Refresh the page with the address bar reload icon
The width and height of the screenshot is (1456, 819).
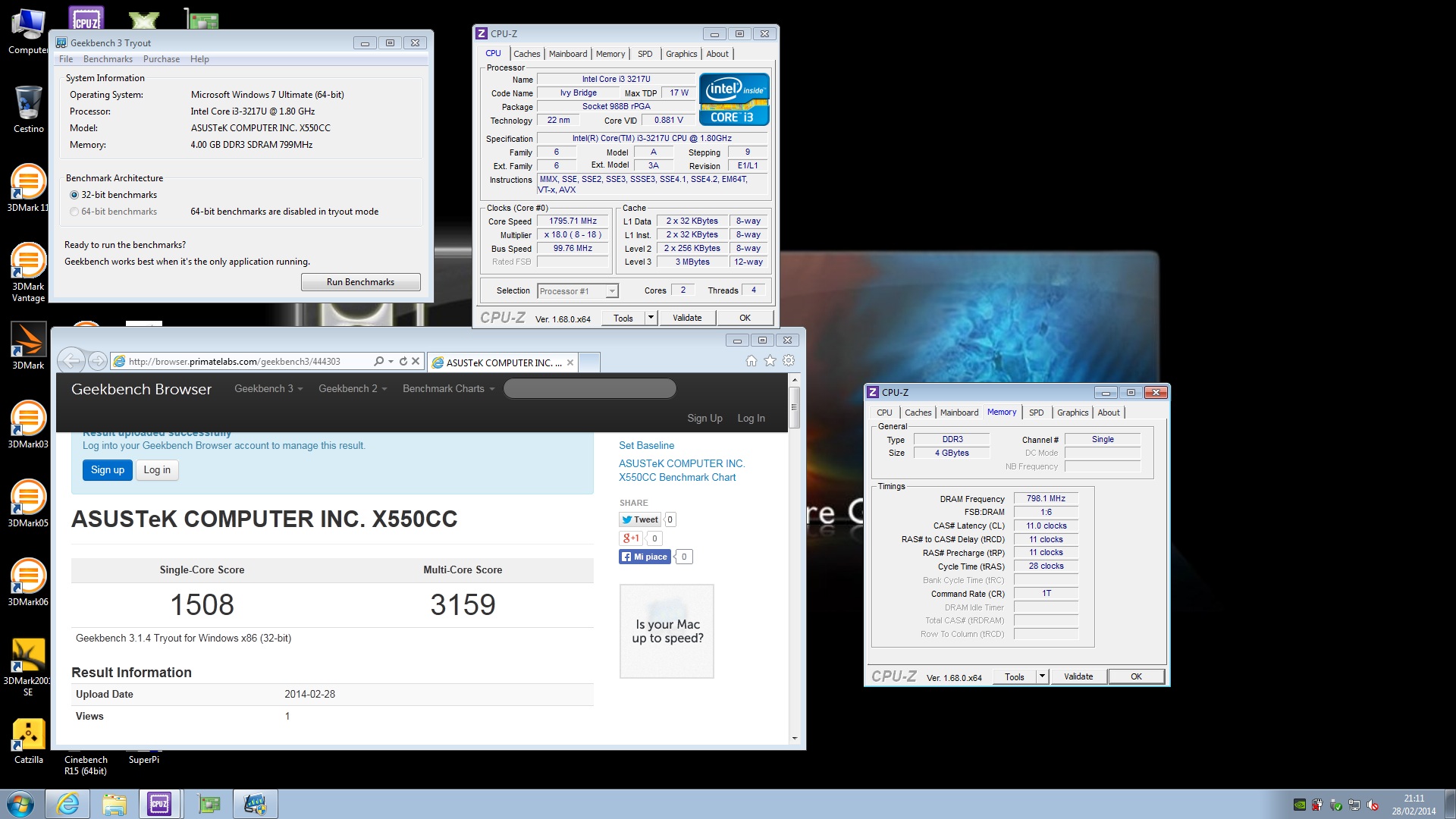click(x=403, y=362)
